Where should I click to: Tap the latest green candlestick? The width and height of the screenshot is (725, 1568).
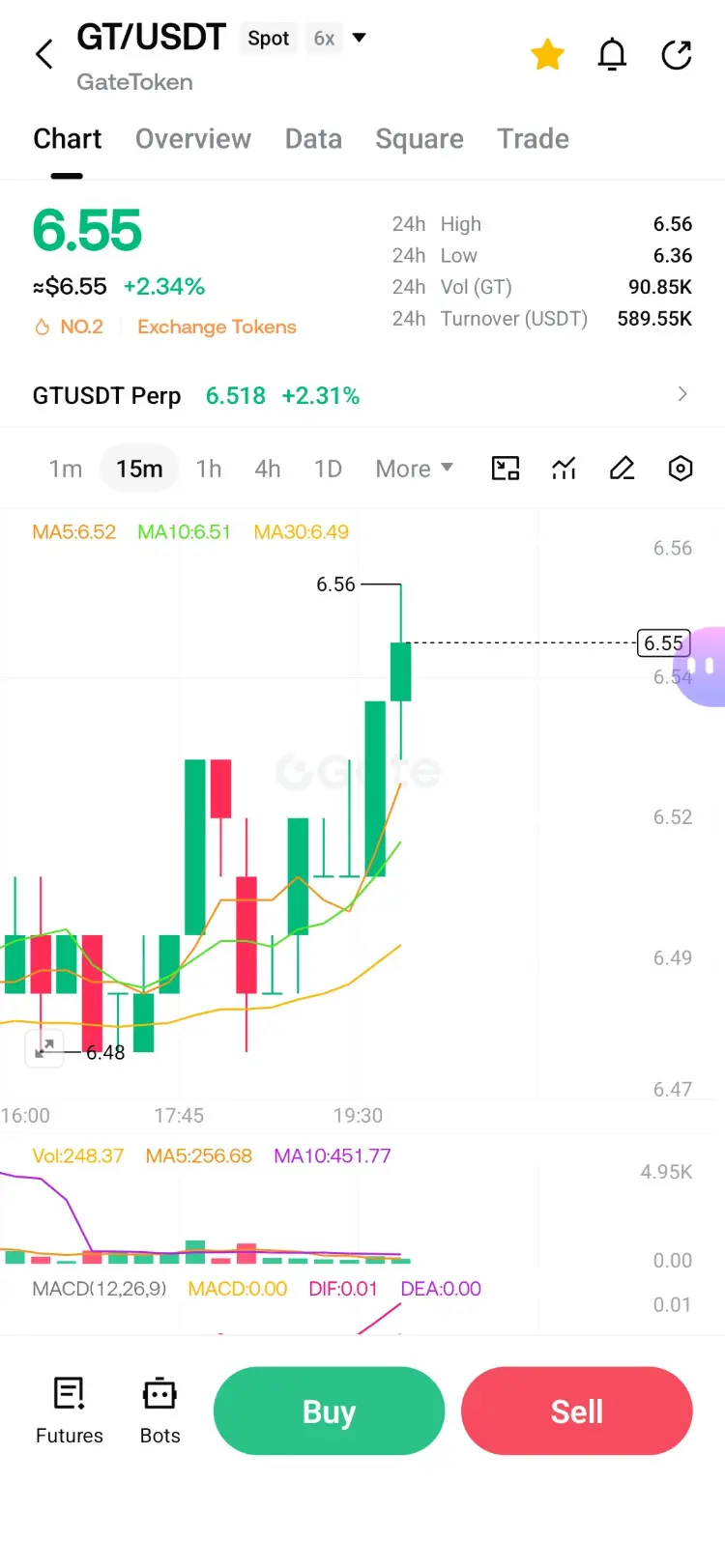tap(400, 671)
